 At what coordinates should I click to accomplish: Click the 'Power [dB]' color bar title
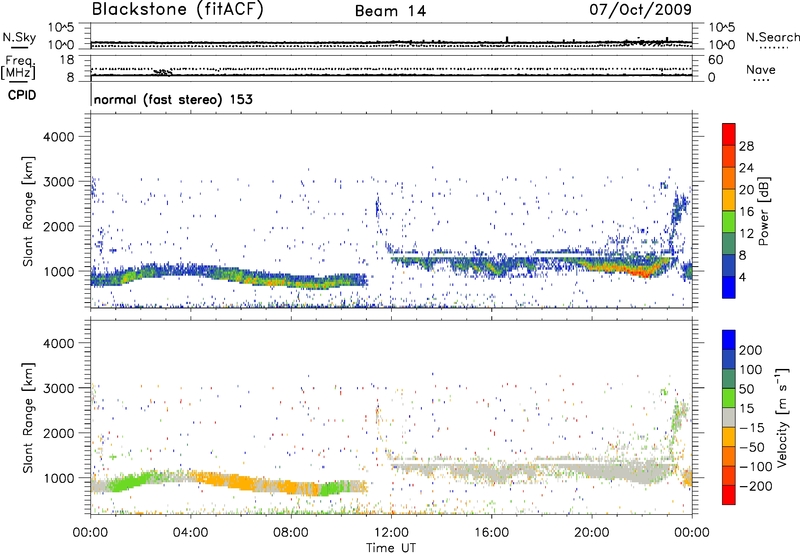(764, 211)
